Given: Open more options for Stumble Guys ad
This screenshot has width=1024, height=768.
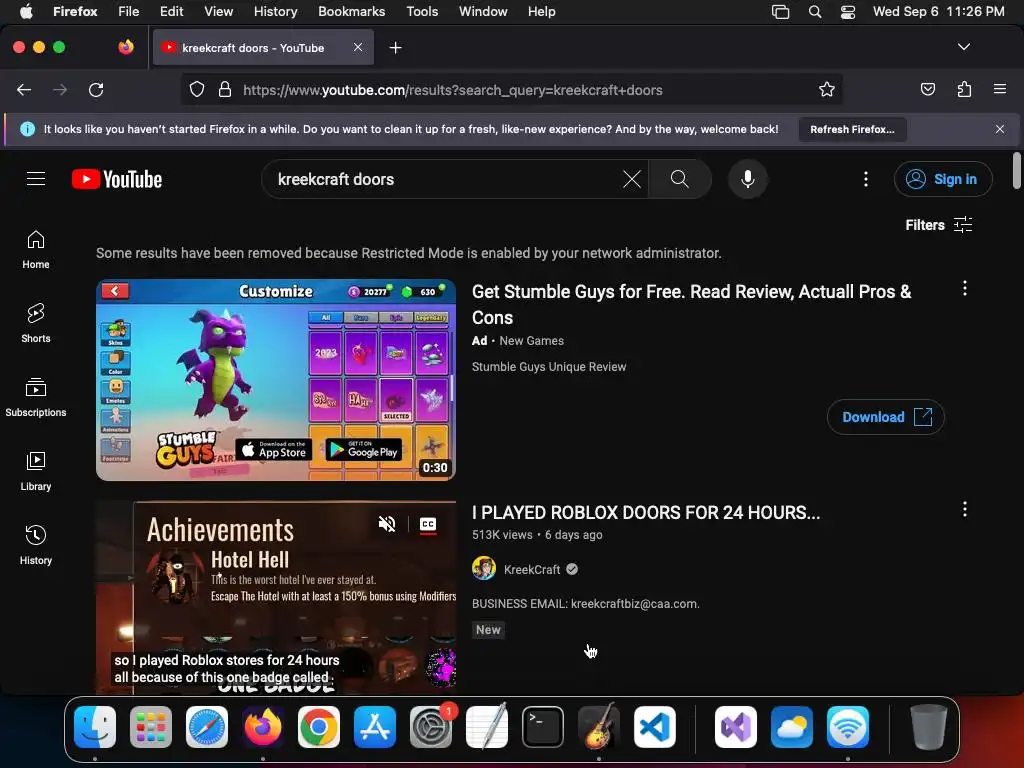Looking at the screenshot, I should click(965, 289).
